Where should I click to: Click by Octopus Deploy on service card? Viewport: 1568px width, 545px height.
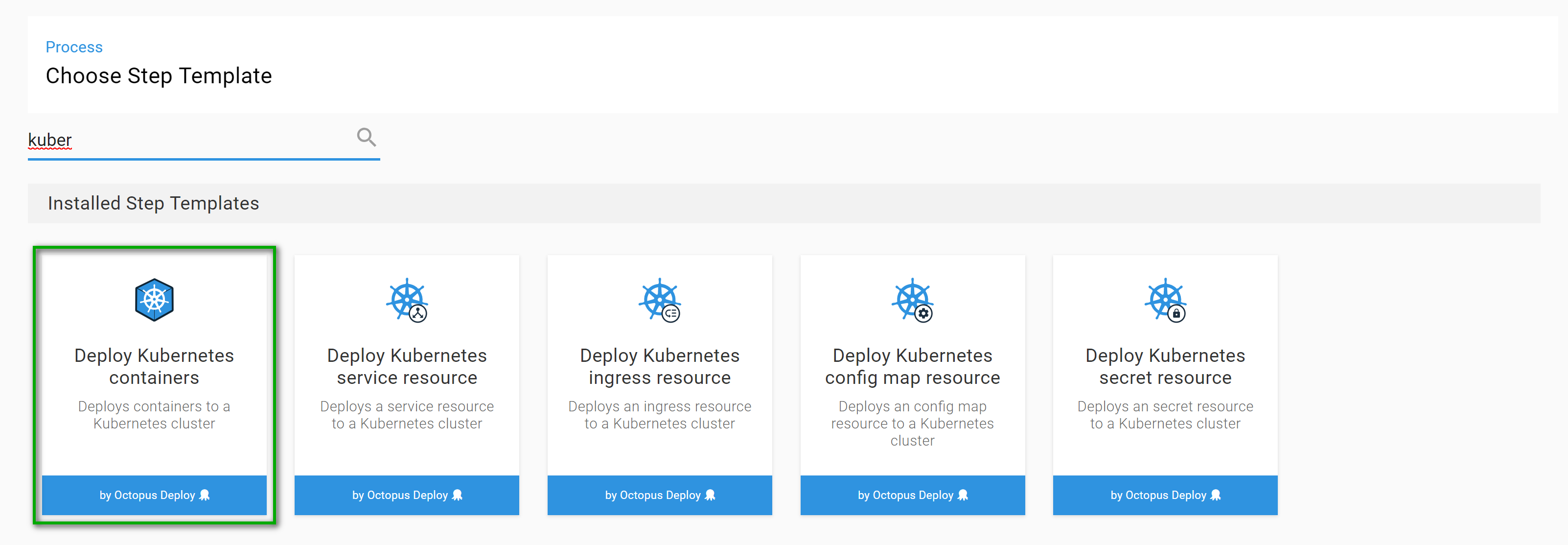click(x=400, y=495)
